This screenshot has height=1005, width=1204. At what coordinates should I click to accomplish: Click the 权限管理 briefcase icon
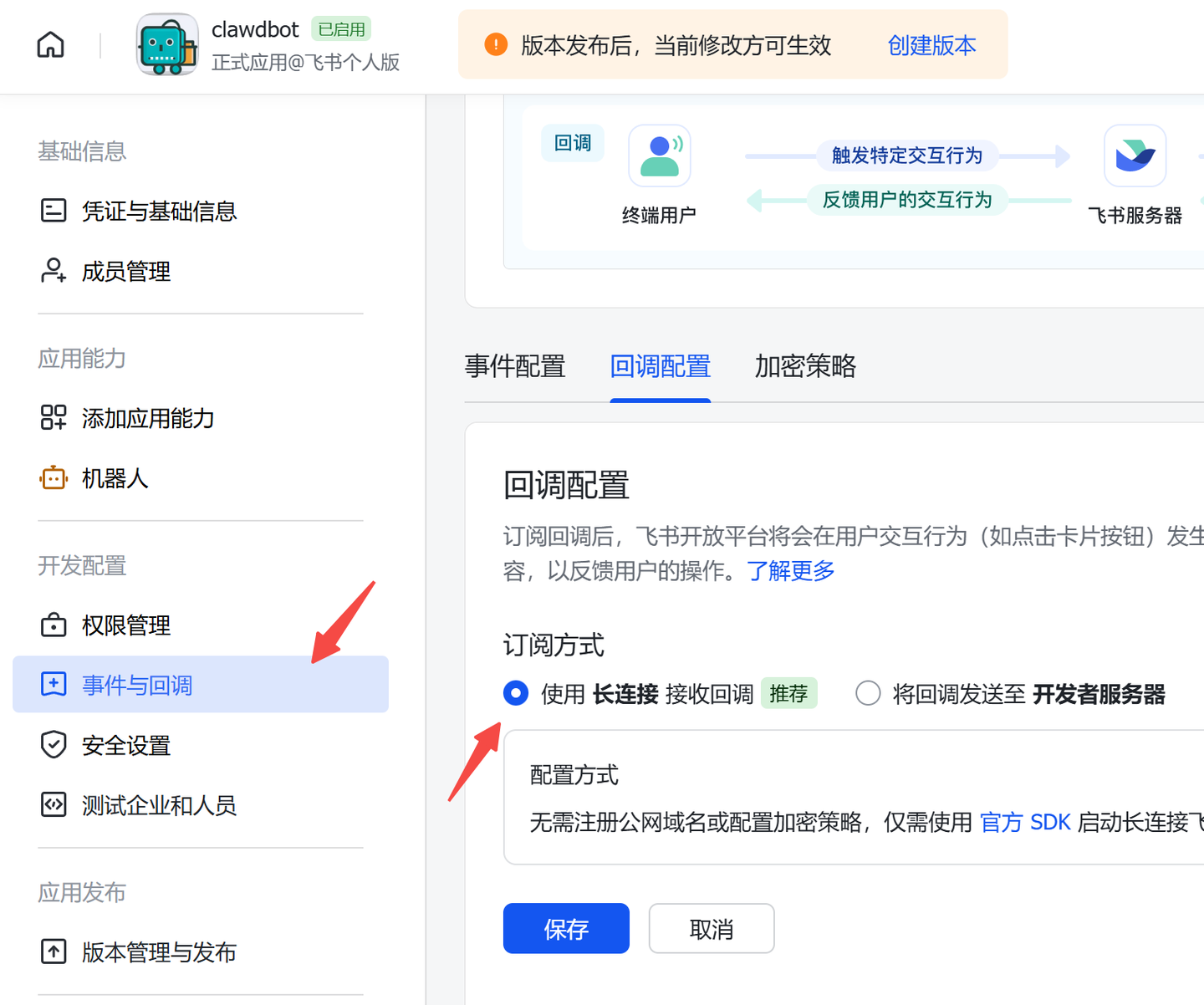tap(54, 625)
